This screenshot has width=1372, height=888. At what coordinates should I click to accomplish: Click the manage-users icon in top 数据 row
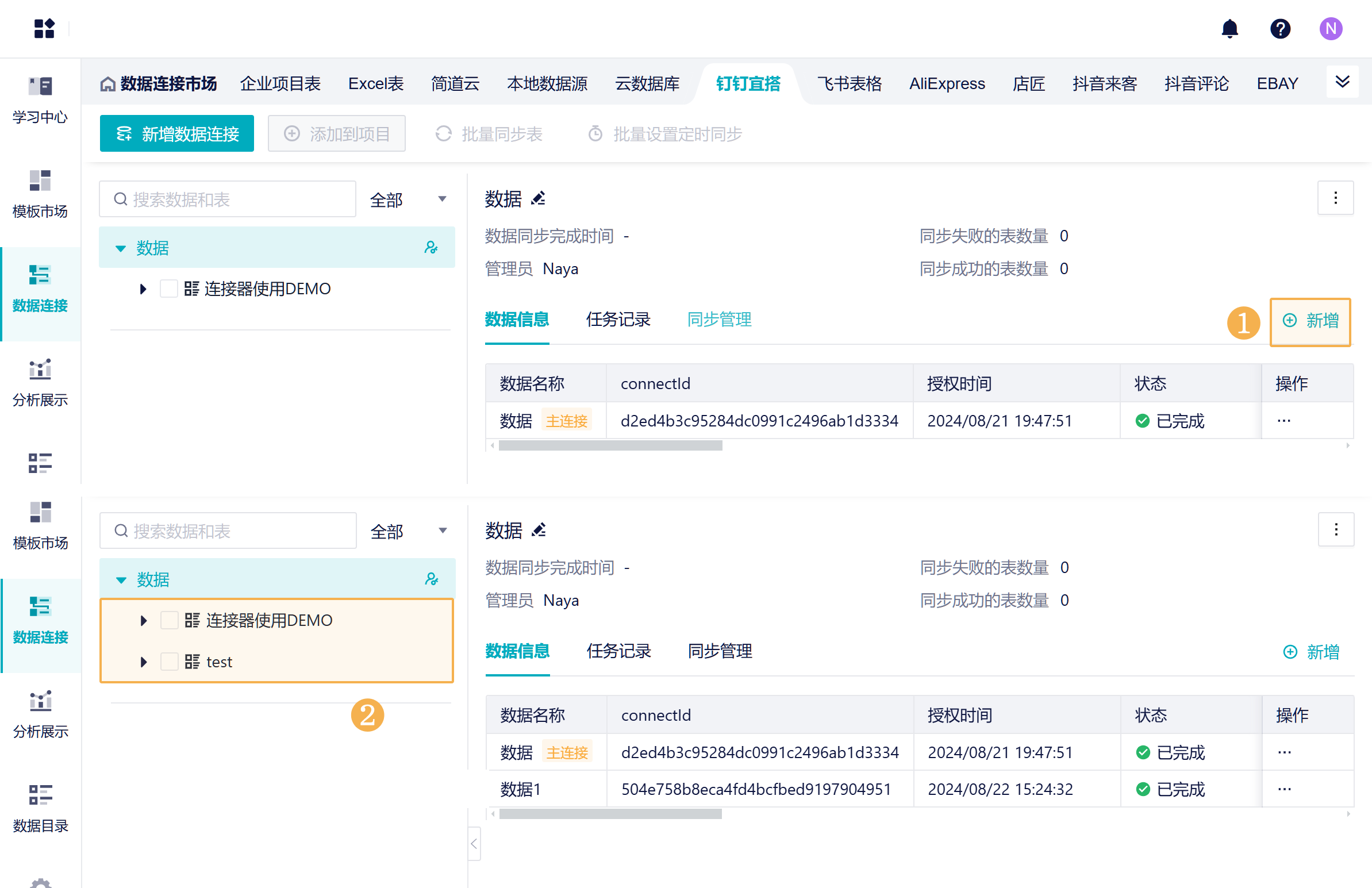[x=431, y=248]
